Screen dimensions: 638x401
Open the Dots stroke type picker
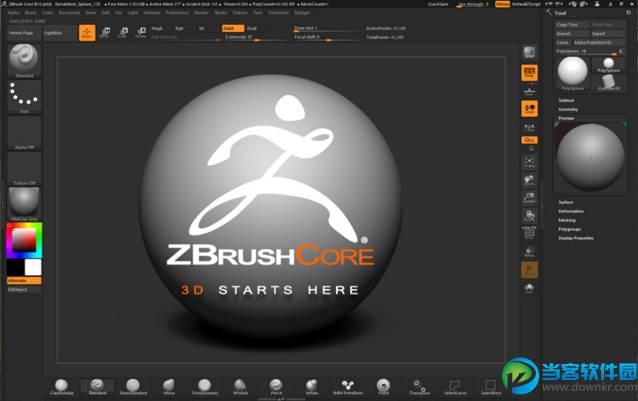(24, 97)
